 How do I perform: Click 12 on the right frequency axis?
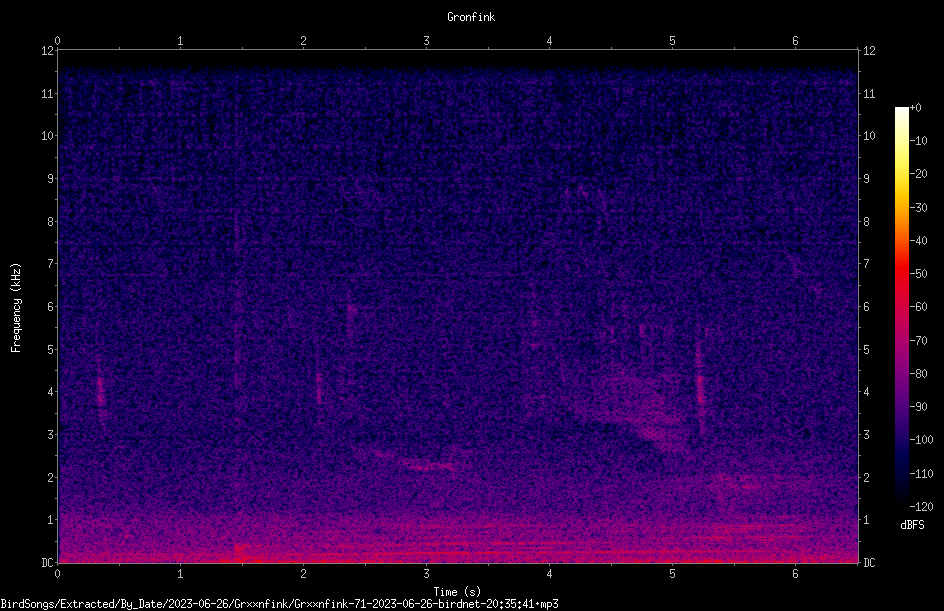coord(869,51)
